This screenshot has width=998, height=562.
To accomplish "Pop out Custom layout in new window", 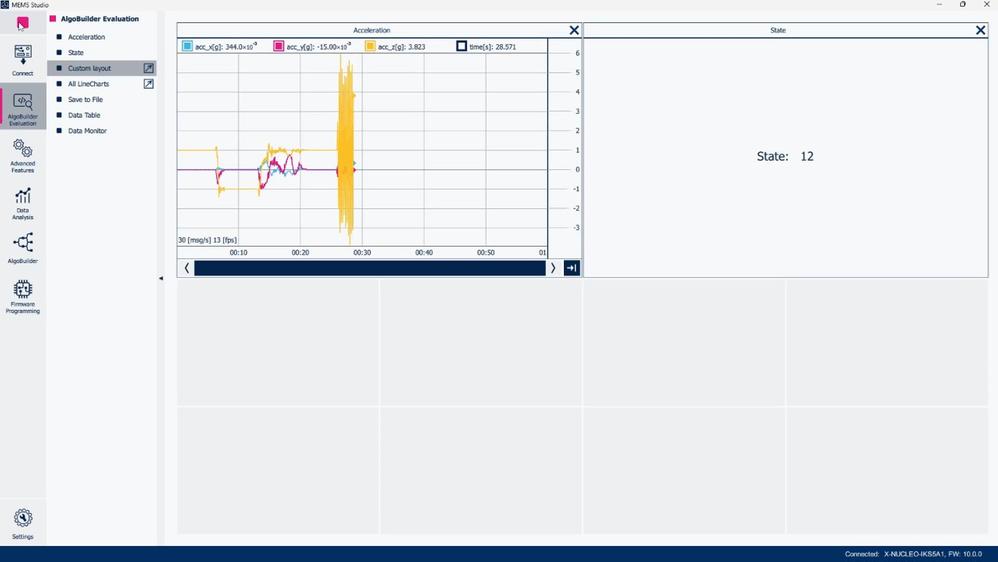I will [x=148, y=68].
